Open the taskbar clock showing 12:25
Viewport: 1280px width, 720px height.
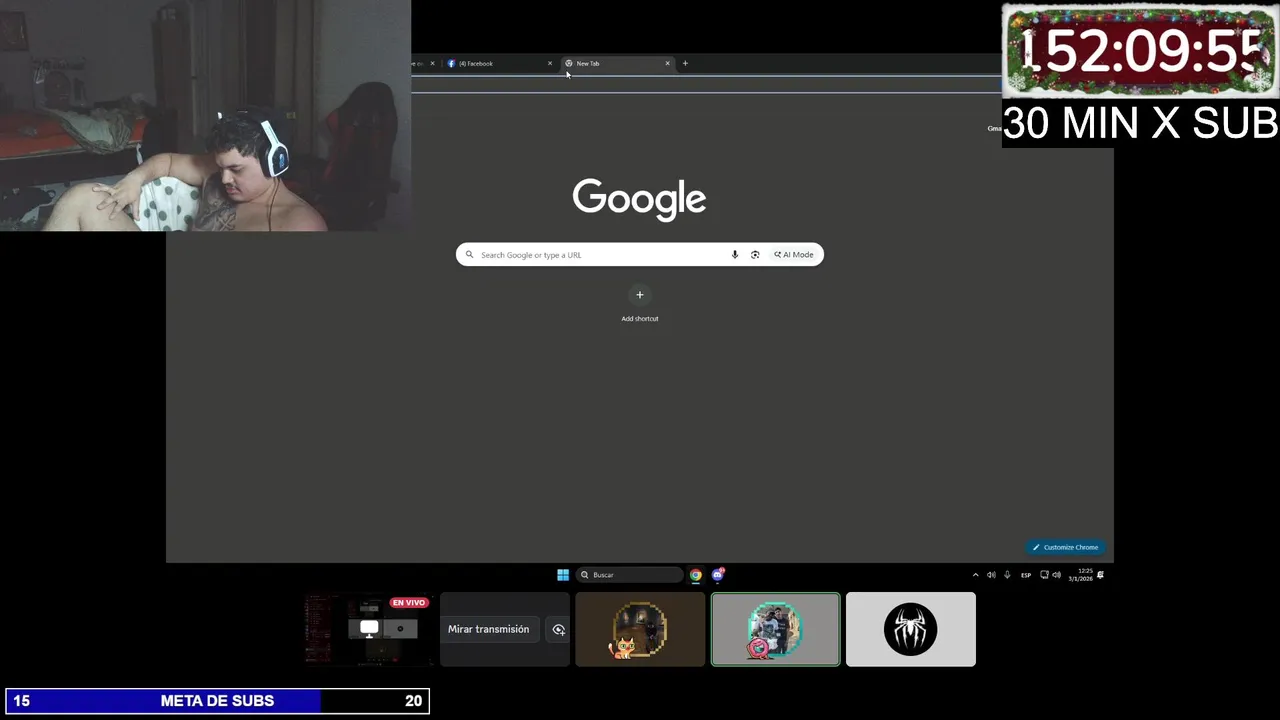(x=1080, y=575)
